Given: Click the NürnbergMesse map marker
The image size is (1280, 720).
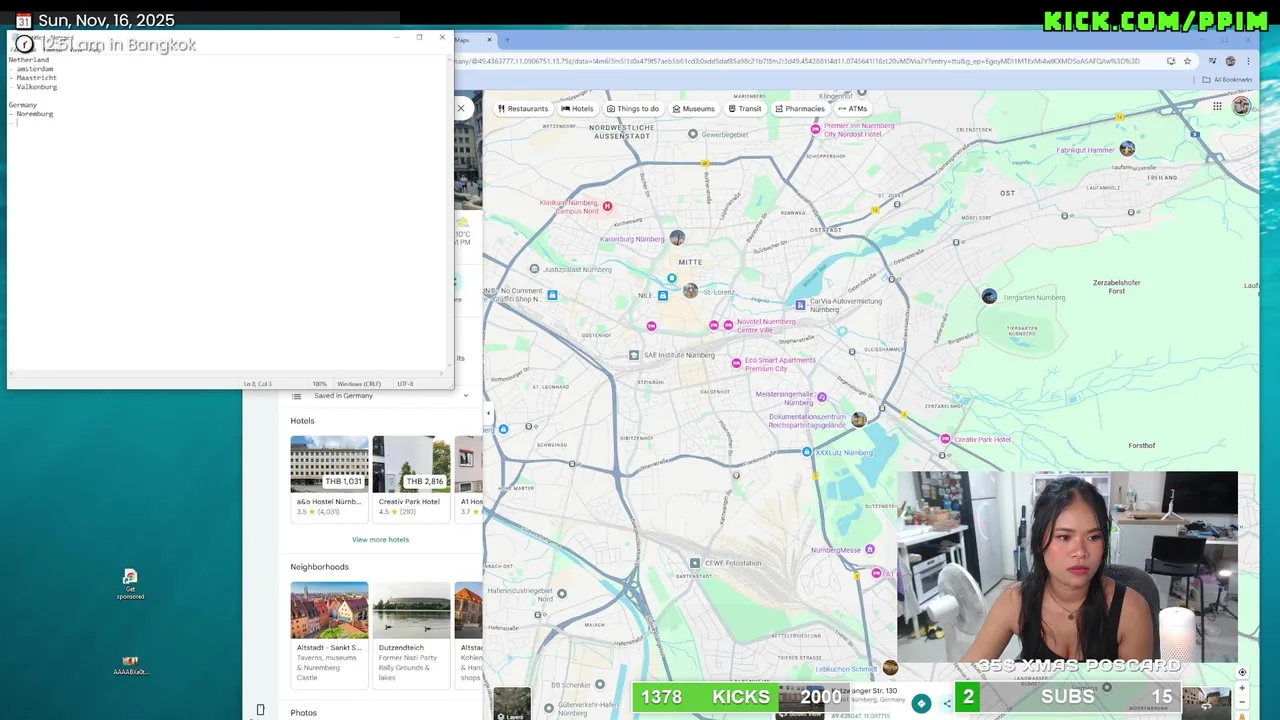Looking at the screenshot, I should [870, 549].
